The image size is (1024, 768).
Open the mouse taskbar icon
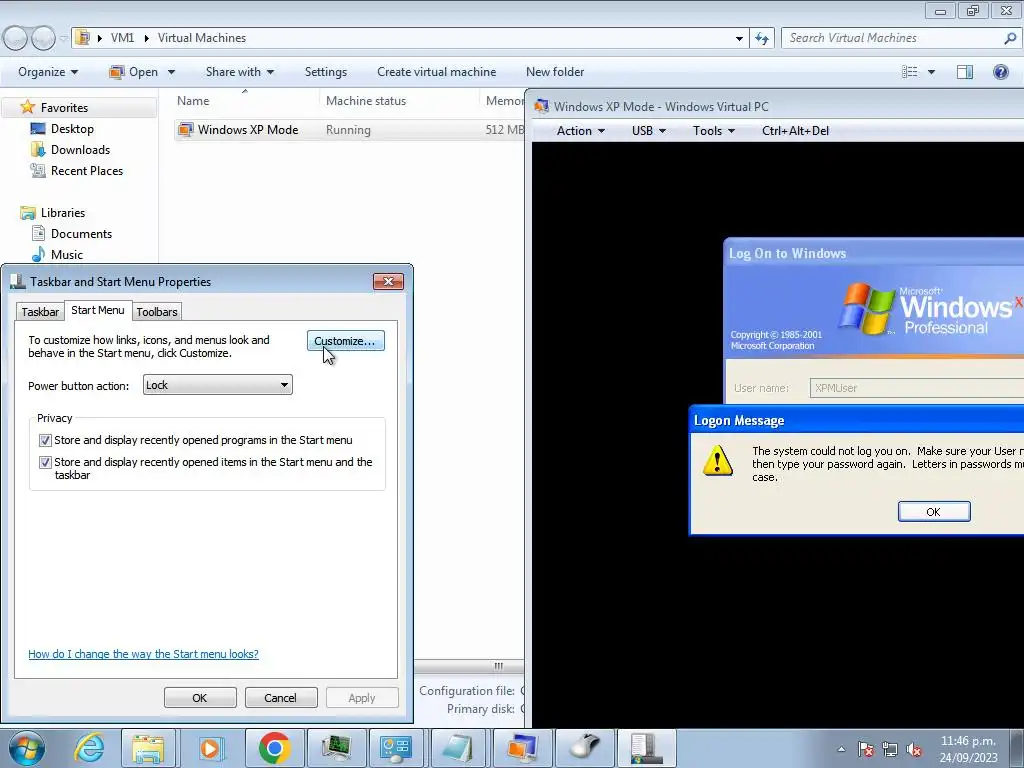point(584,748)
